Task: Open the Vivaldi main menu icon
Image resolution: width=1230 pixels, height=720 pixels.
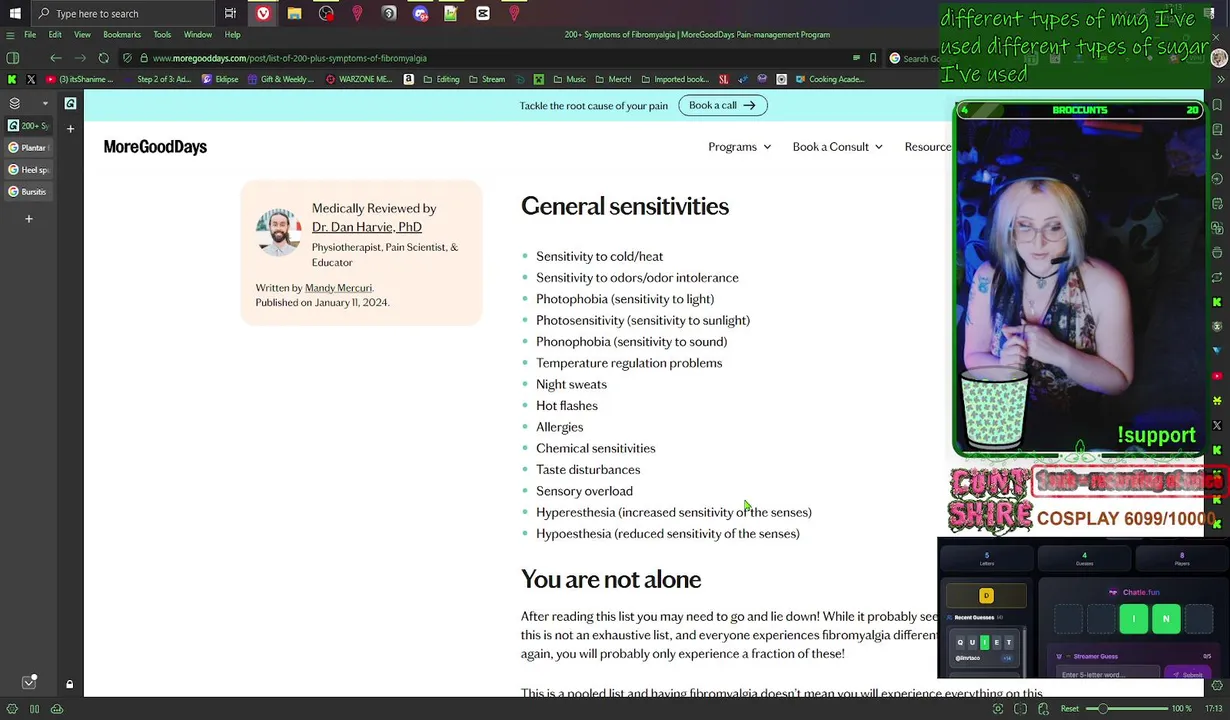Action: pos(11,35)
